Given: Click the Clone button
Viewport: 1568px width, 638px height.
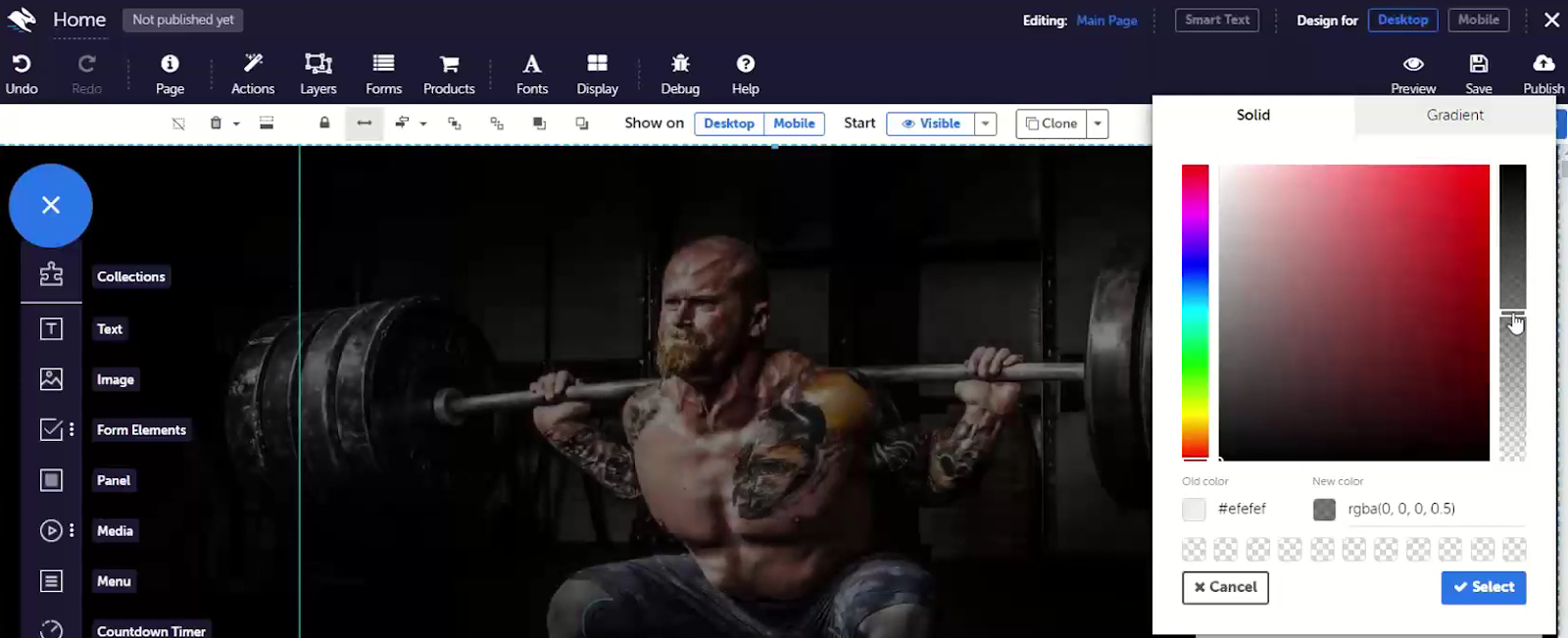Looking at the screenshot, I should click(1052, 123).
